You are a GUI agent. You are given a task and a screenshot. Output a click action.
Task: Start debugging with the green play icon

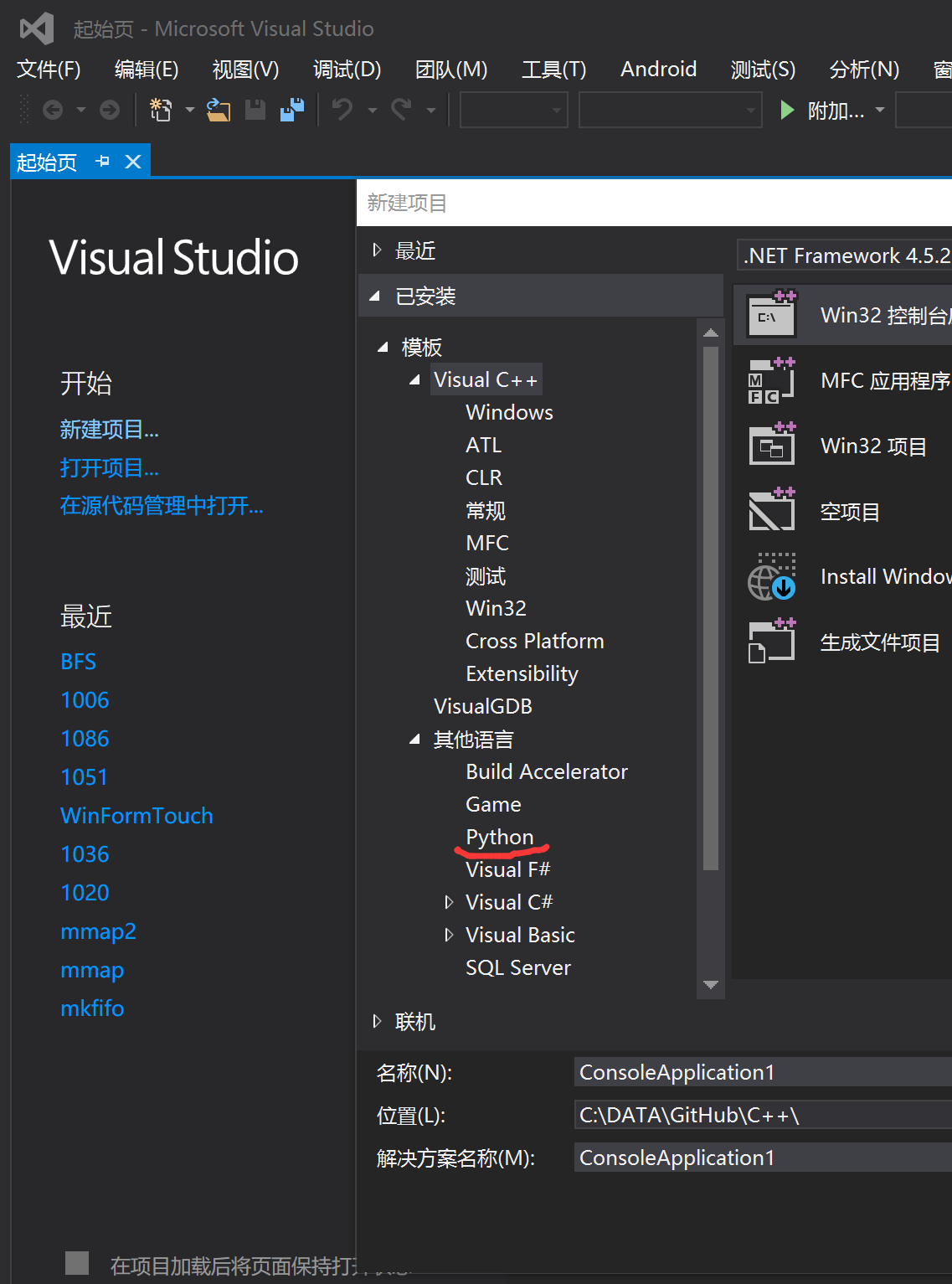point(785,109)
